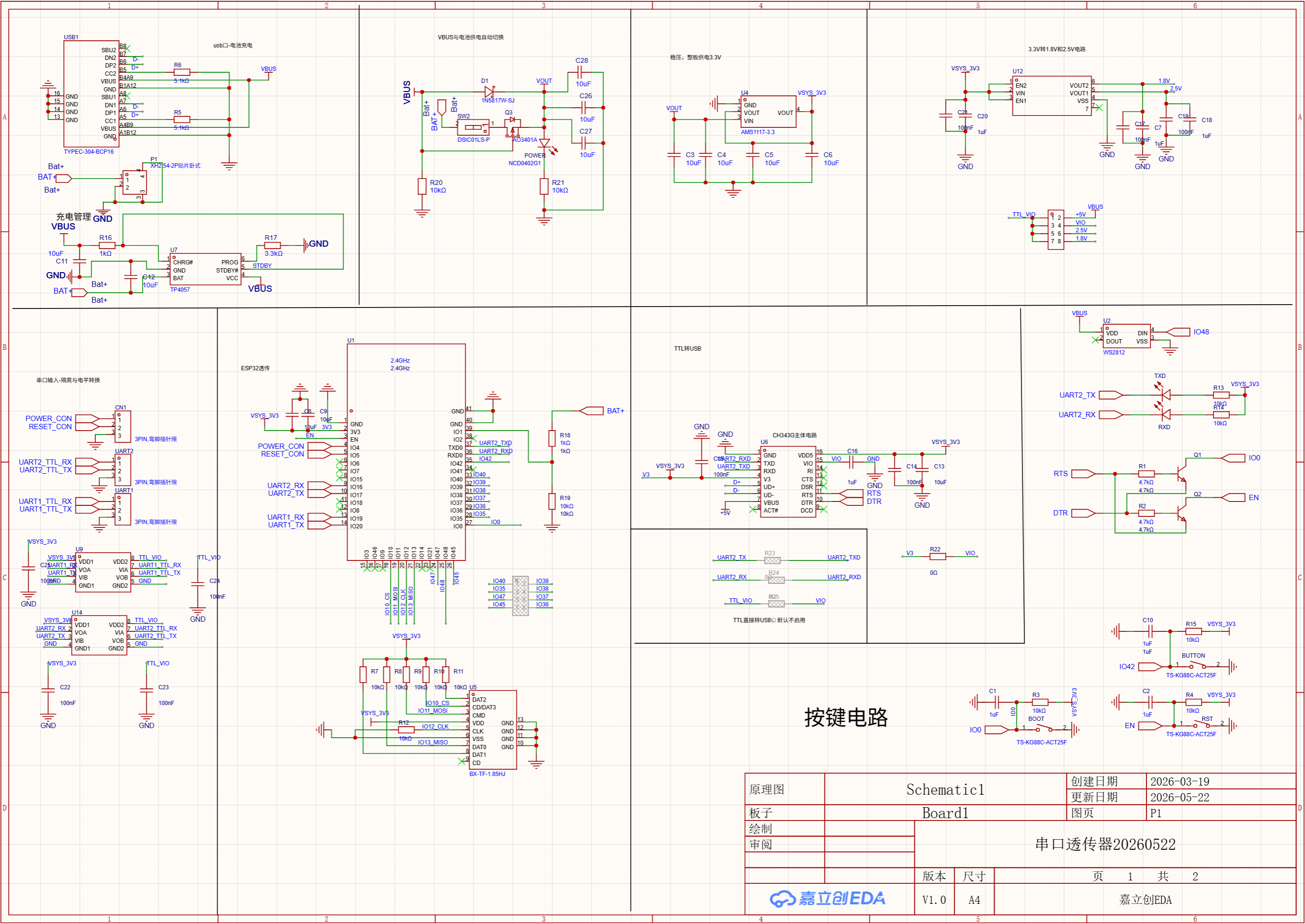The width and height of the screenshot is (1305, 924).
Task: Click the DSIC01LS-P slide switch SW2
Action: click(473, 127)
